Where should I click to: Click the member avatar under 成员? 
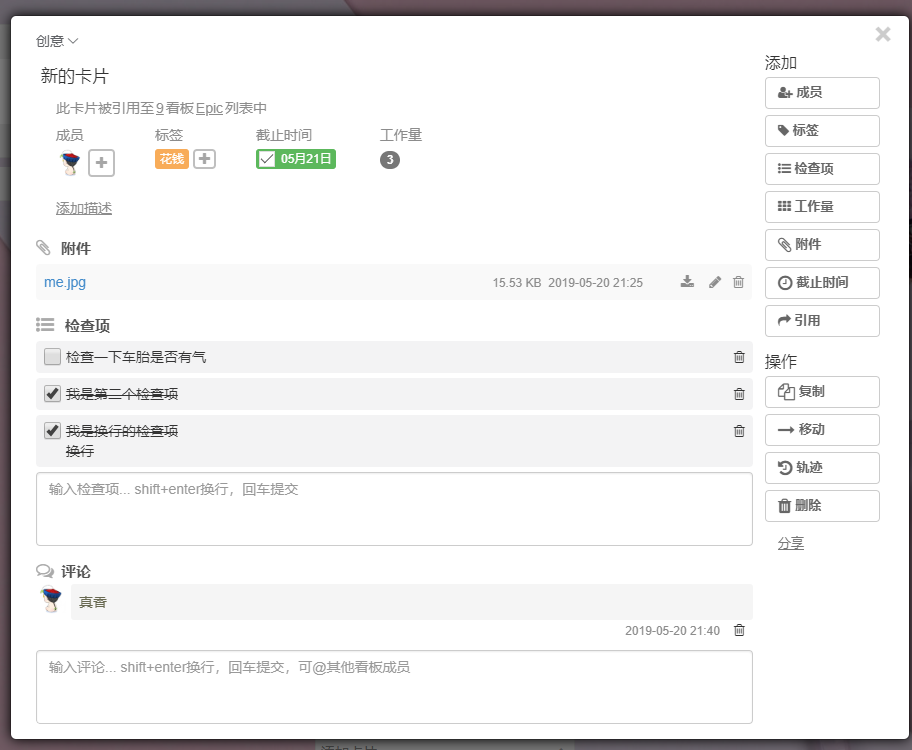pos(70,162)
